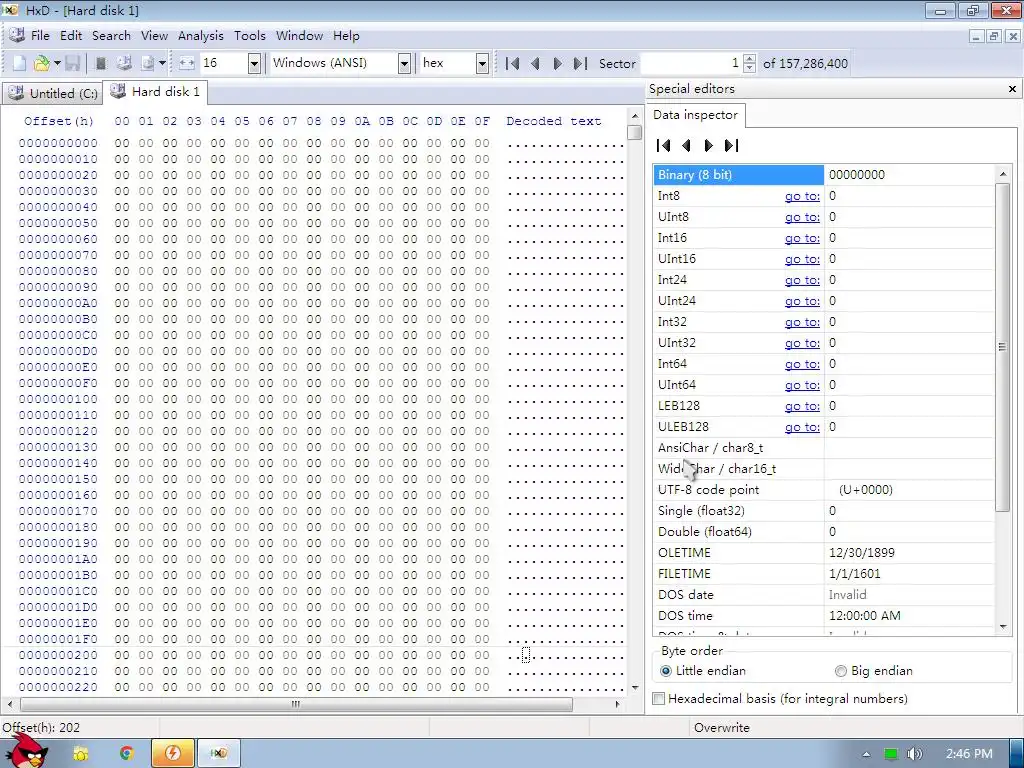Click the go to link for ULEB128
The image size is (1024, 768).
pos(802,427)
